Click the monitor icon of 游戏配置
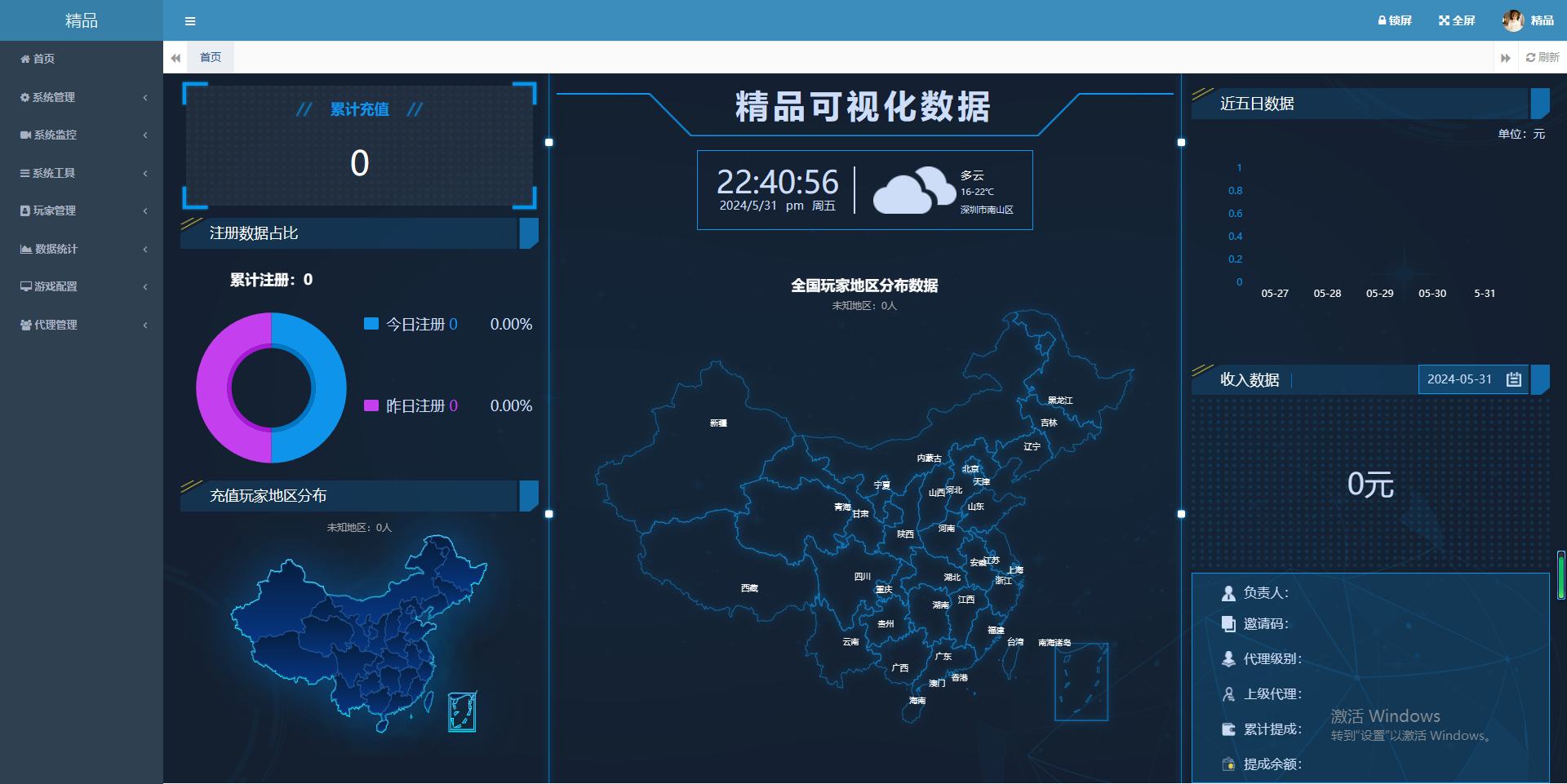Image resolution: width=1567 pixels, height=784 pixels. (26, 286)
